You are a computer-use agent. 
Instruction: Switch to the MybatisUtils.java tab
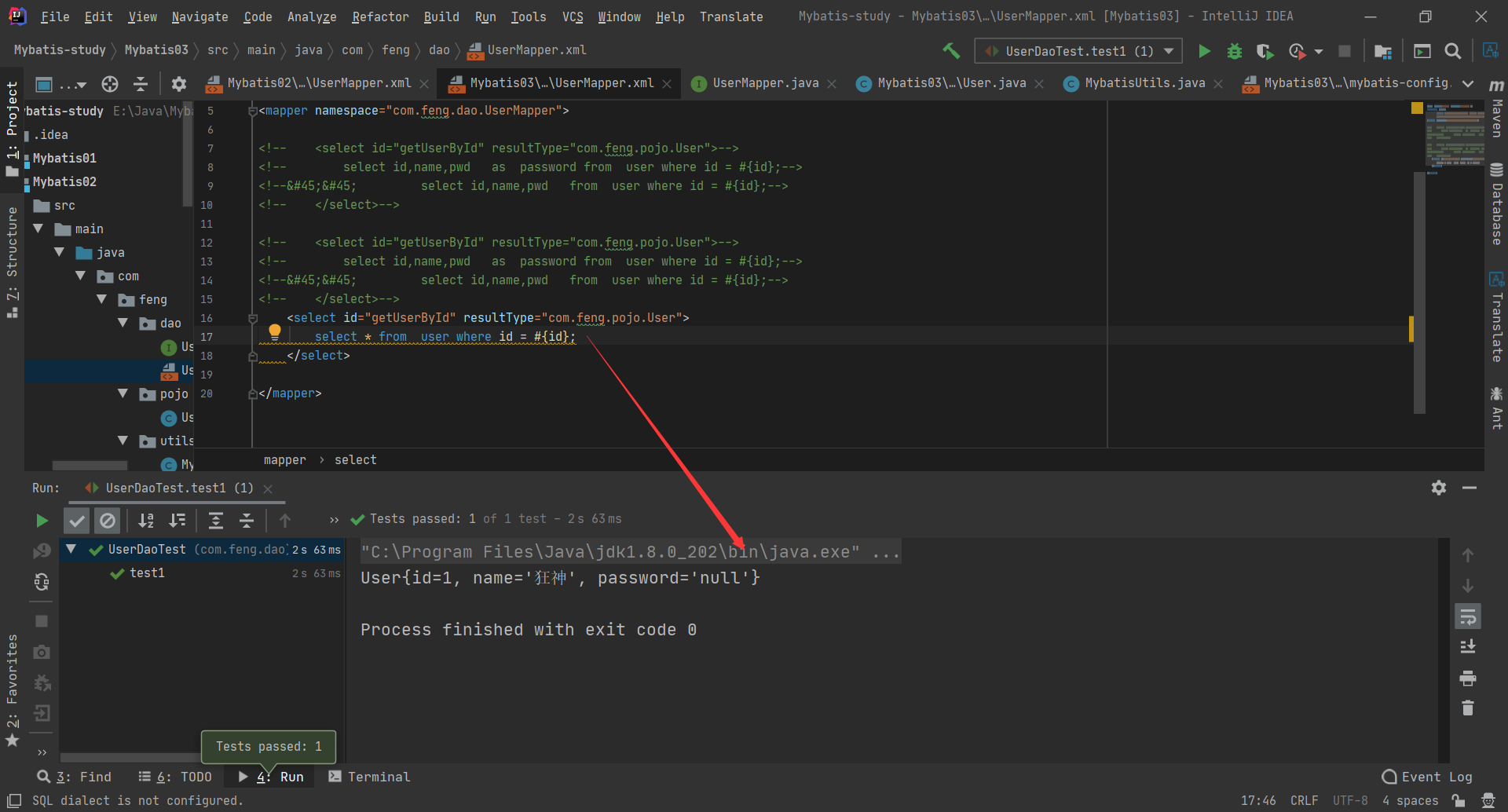click(x=1143, y=82)
